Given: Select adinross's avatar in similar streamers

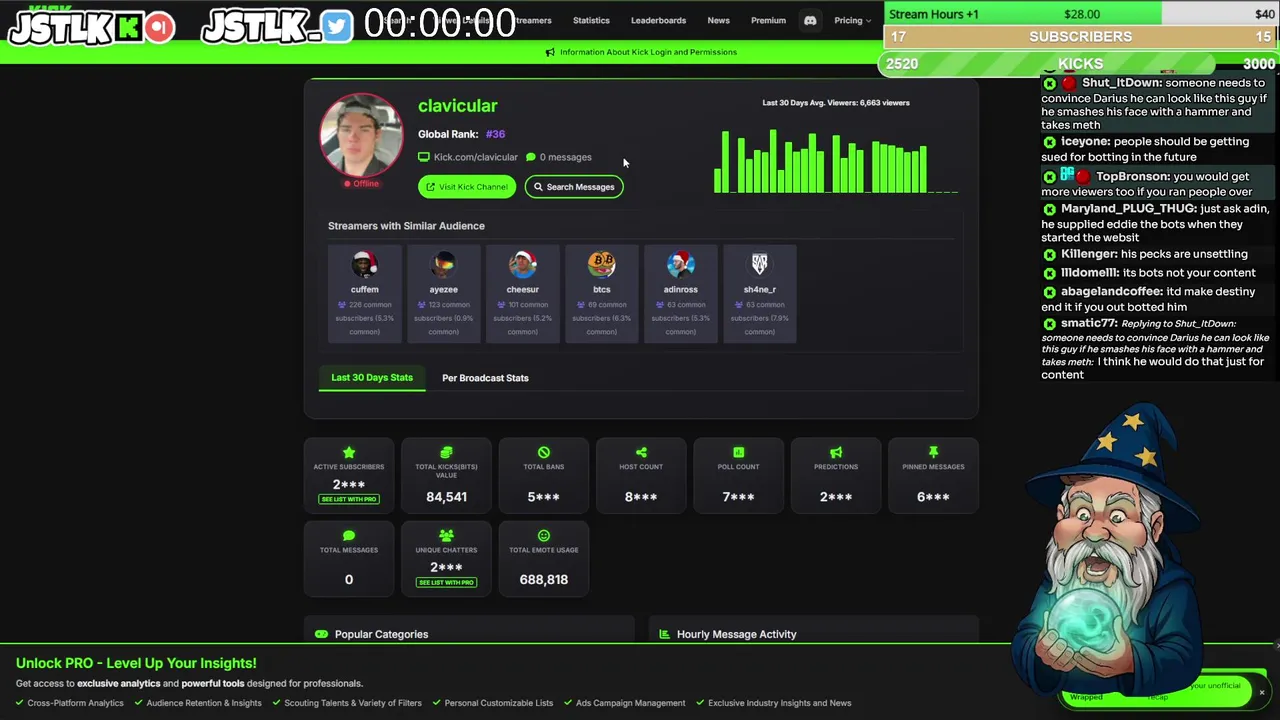Looking at the screenshot, I should [680, 264].
